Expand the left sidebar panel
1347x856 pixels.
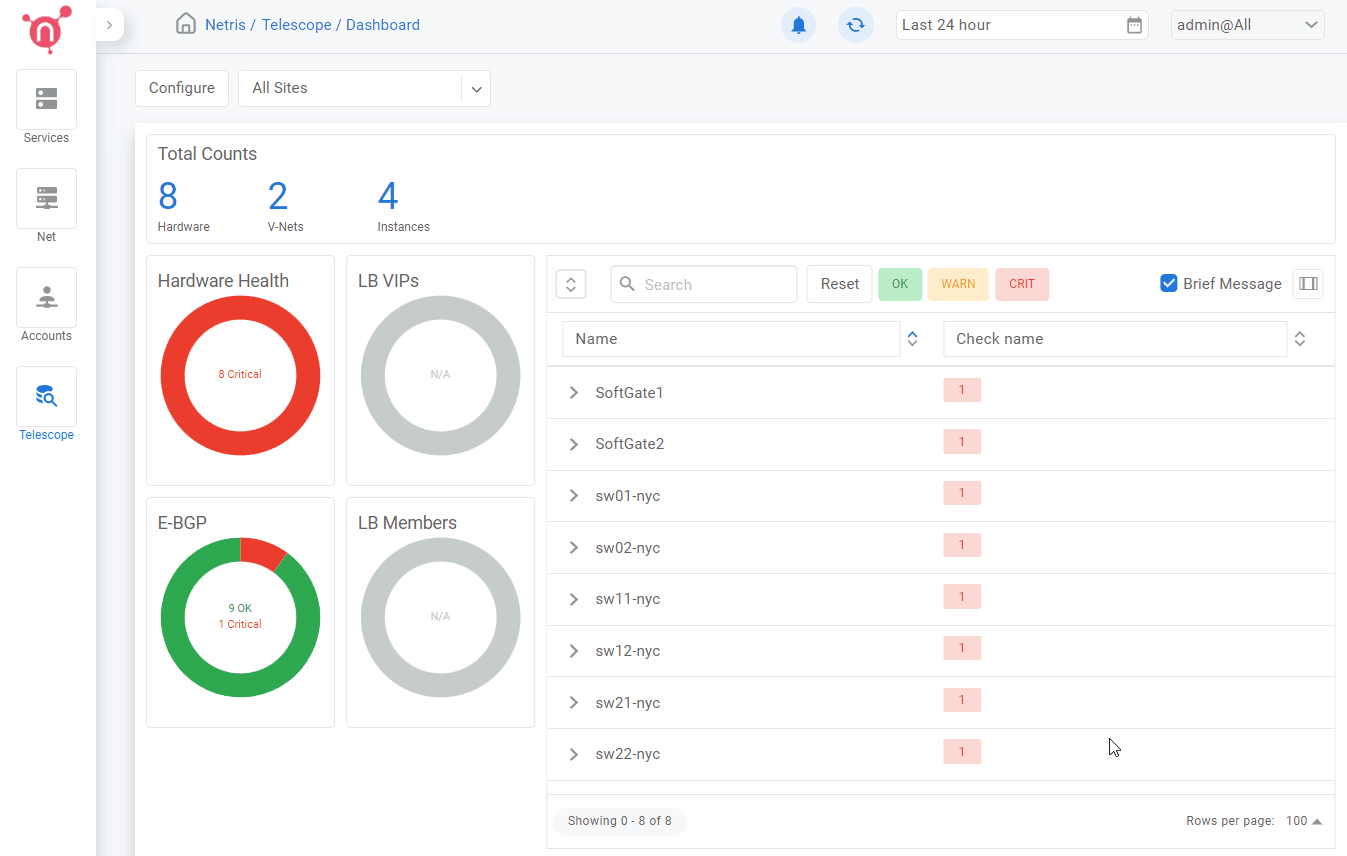109,25
